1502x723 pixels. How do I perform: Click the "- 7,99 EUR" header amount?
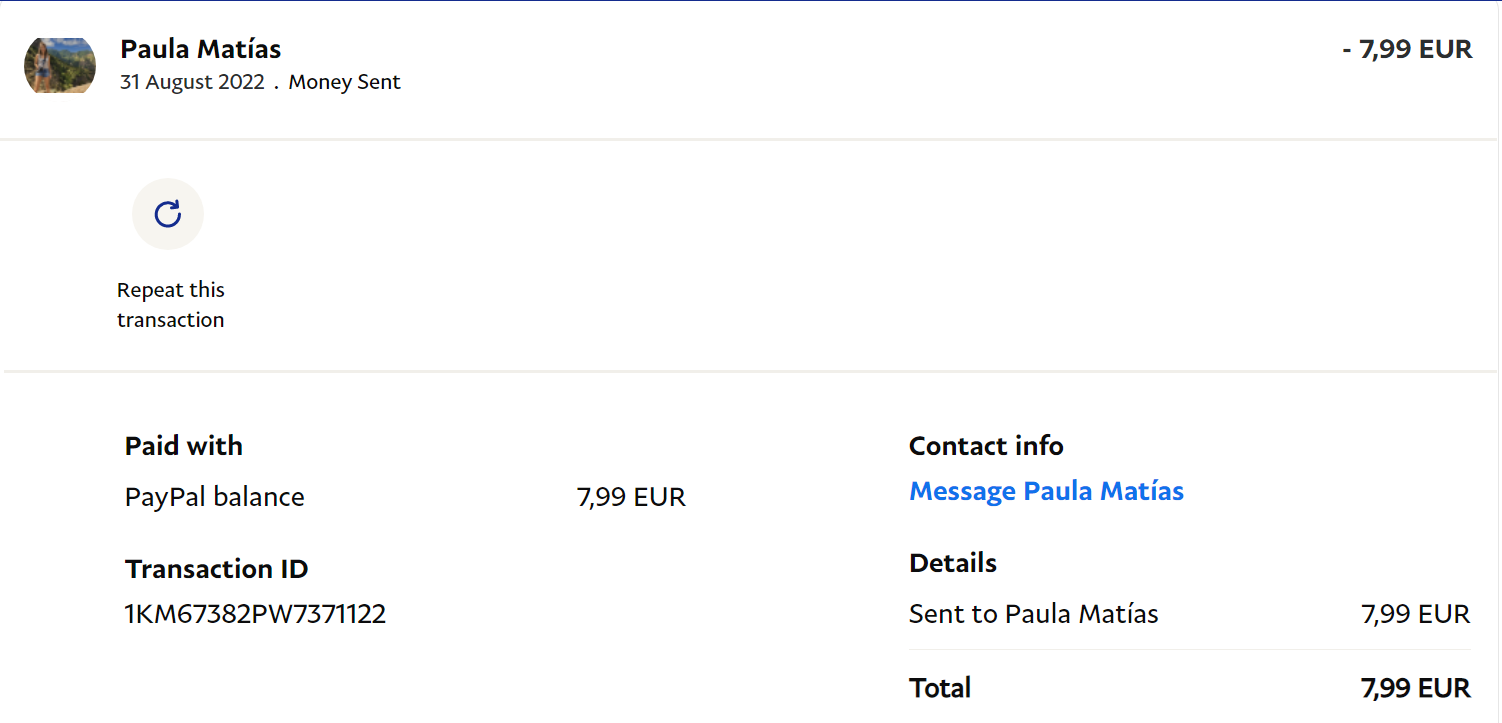coord(1407,49)
